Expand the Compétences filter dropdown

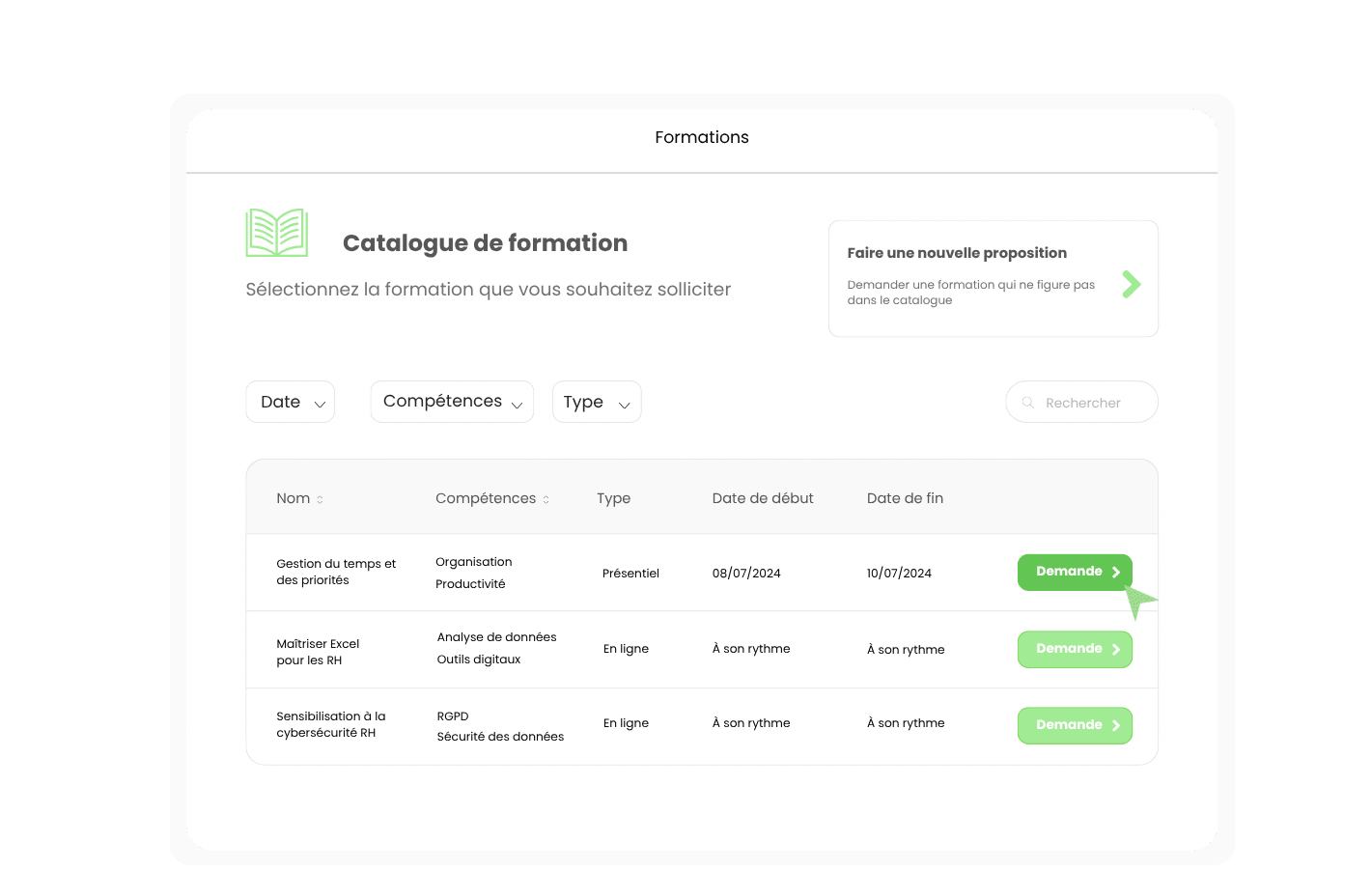(x=452, y=402)
